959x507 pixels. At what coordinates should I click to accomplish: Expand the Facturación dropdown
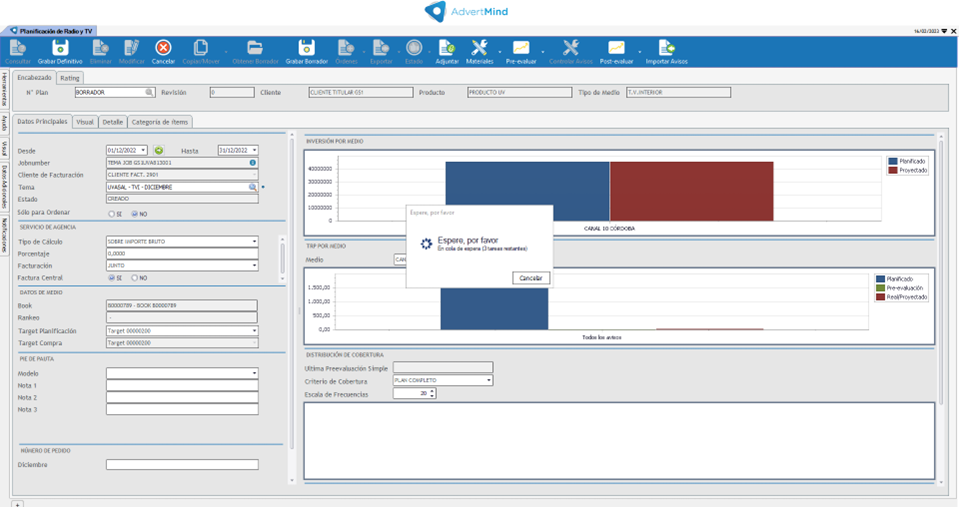pyautogui.click(x=254, y=265)
